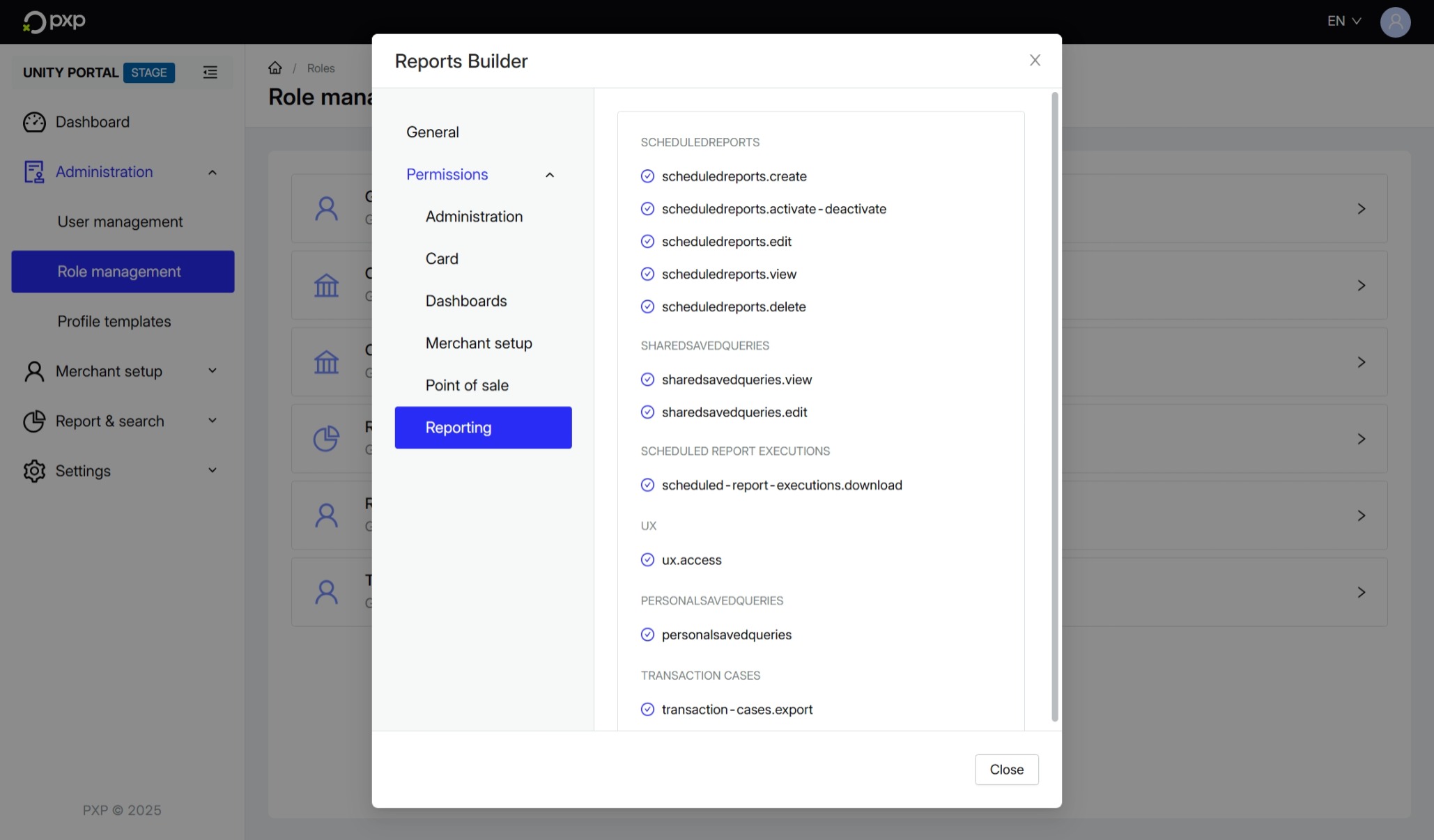
Task: Click the Dashboard gauge icon in sidebar
Action: tap(34, 122)
